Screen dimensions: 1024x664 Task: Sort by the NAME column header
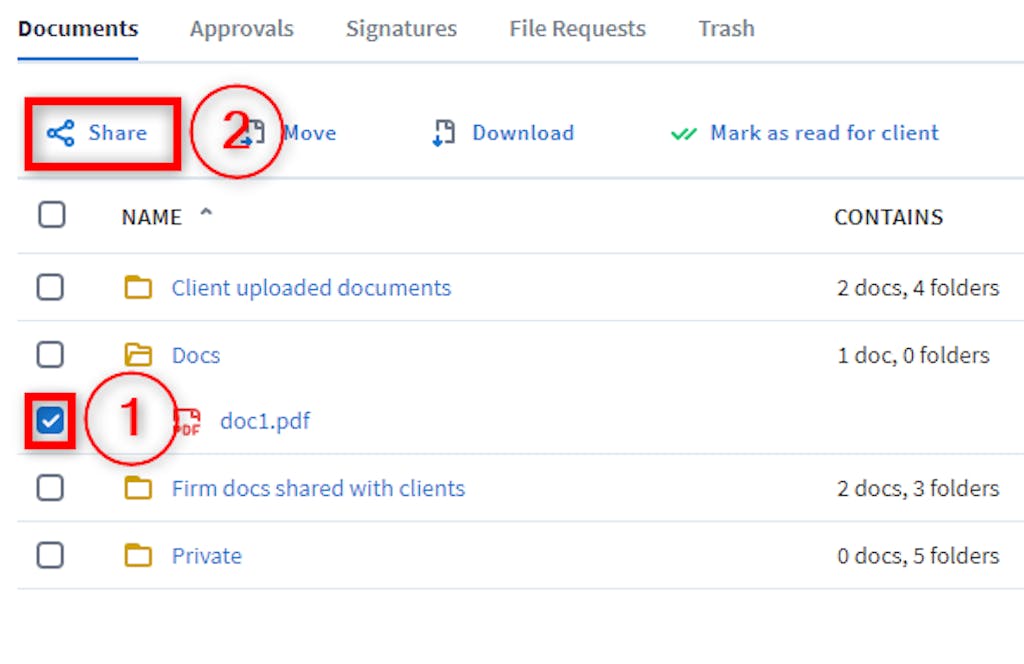click(152, 217)
